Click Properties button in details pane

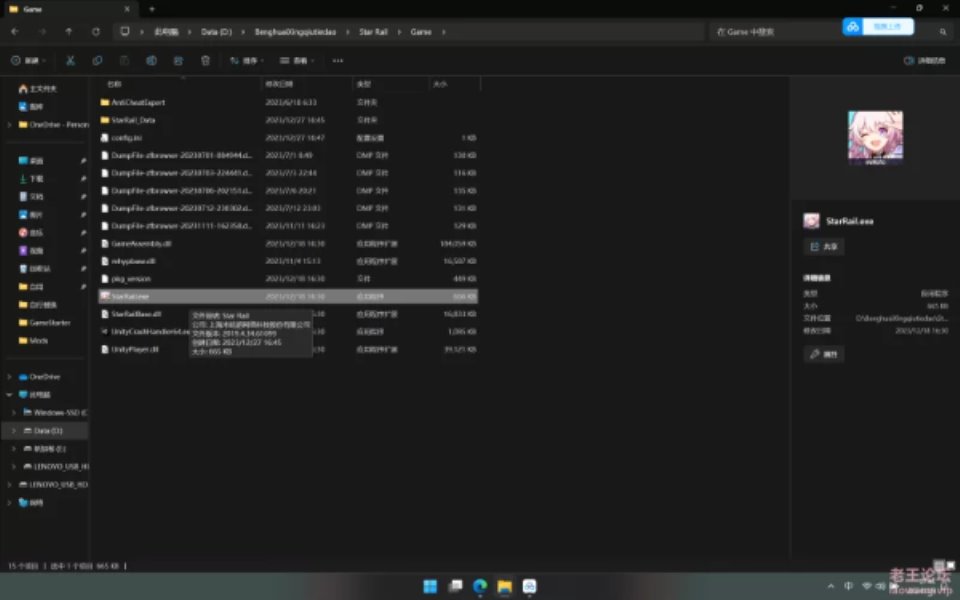point(824,354)
